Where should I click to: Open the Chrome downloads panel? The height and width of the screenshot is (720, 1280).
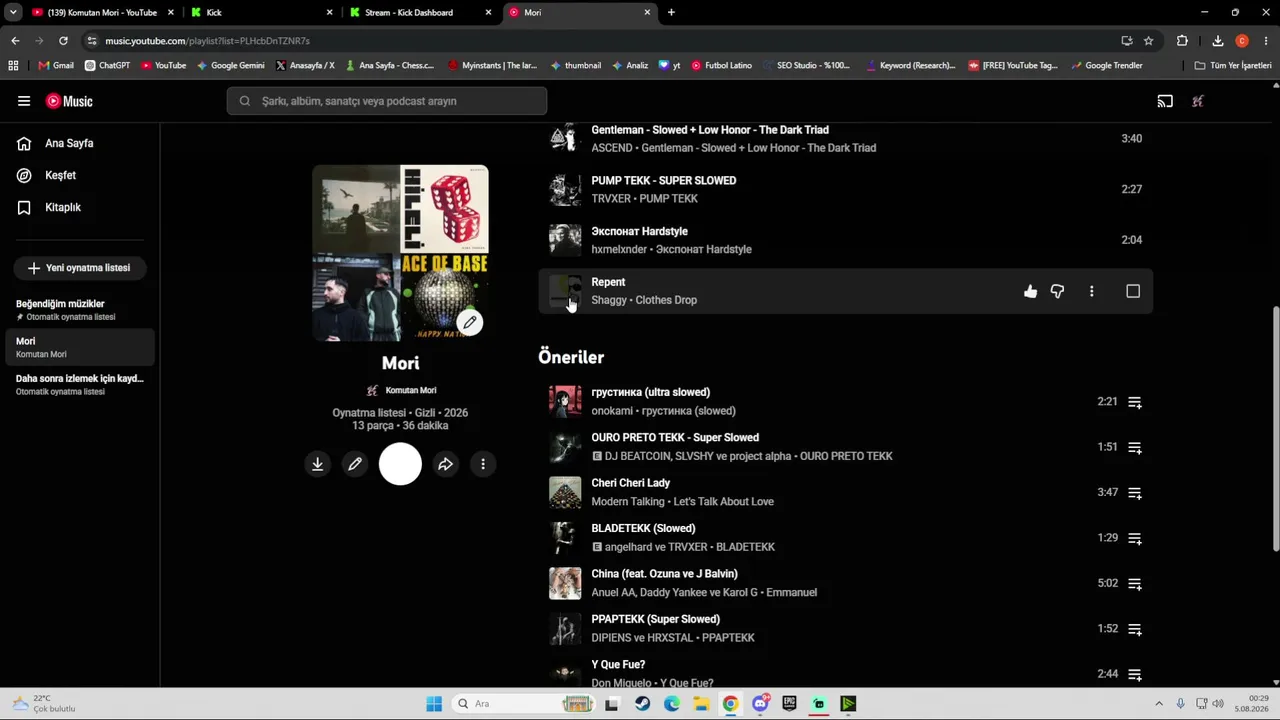(1217, 41)
